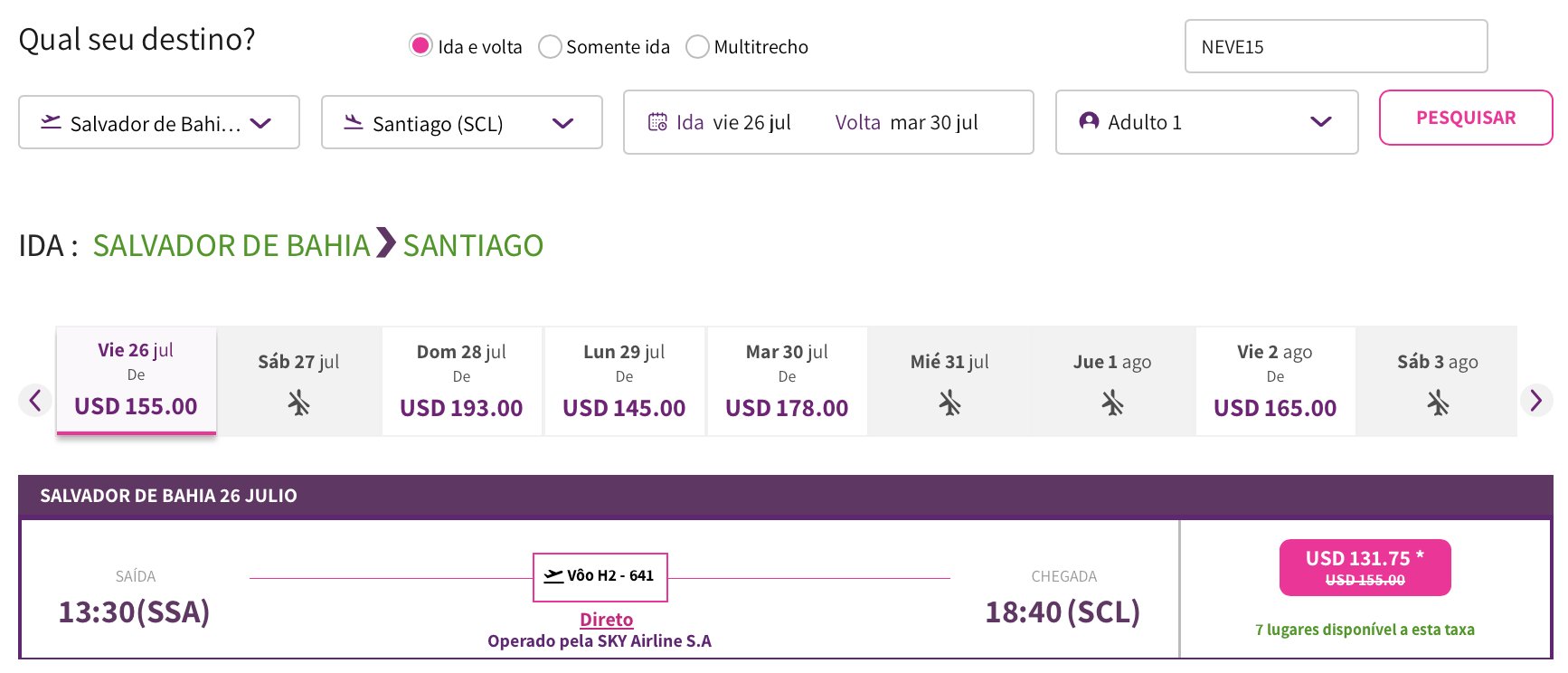Screen dimensions: 1568x673
Task: Expand the Santiago (SCL) destination dropdown
Action: point(462,122)
